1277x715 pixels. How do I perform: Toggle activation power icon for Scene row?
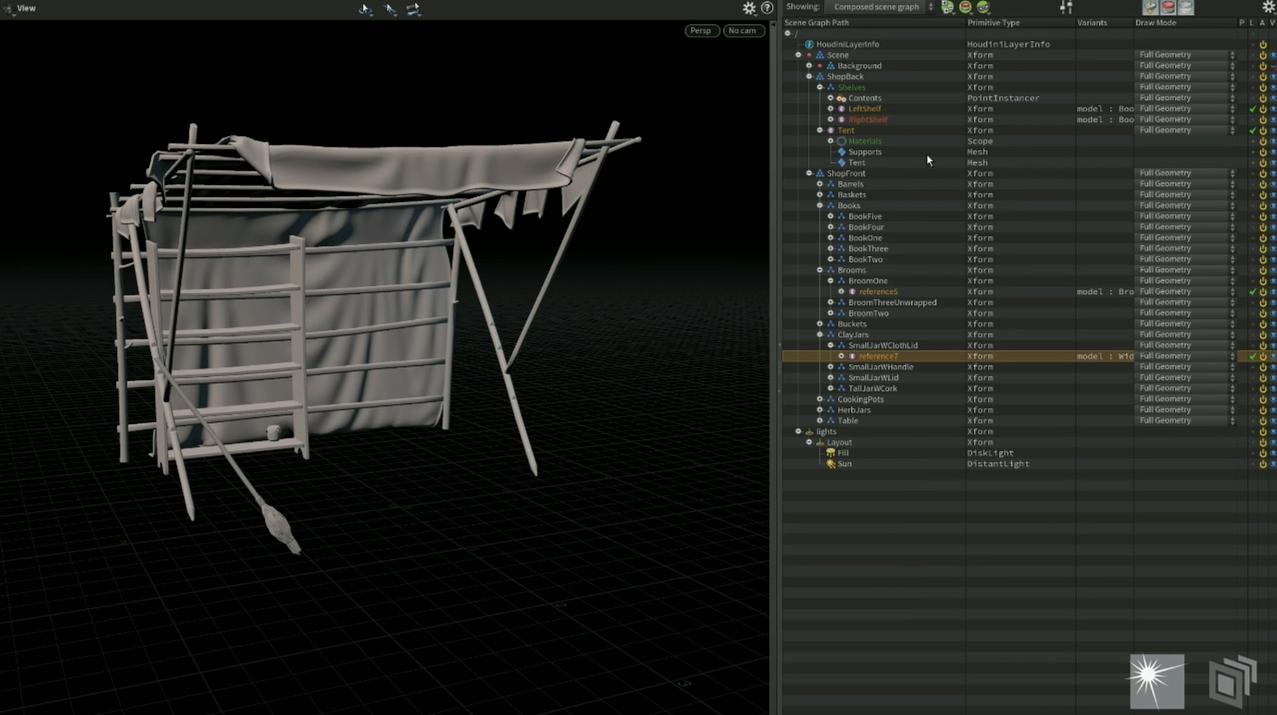pos(1263,55)
